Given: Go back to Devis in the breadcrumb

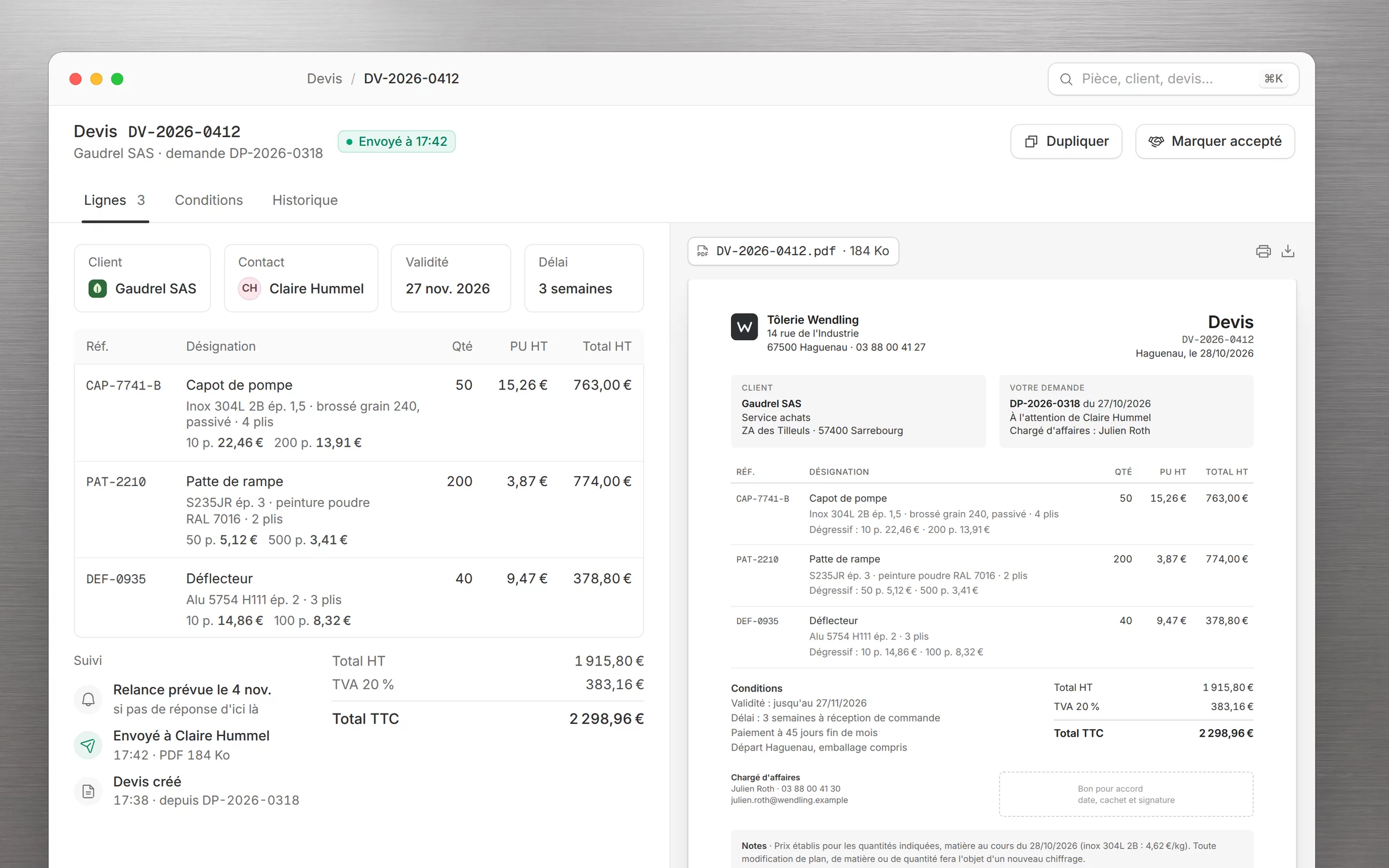Looking at the screenshot, I should 324,79.
